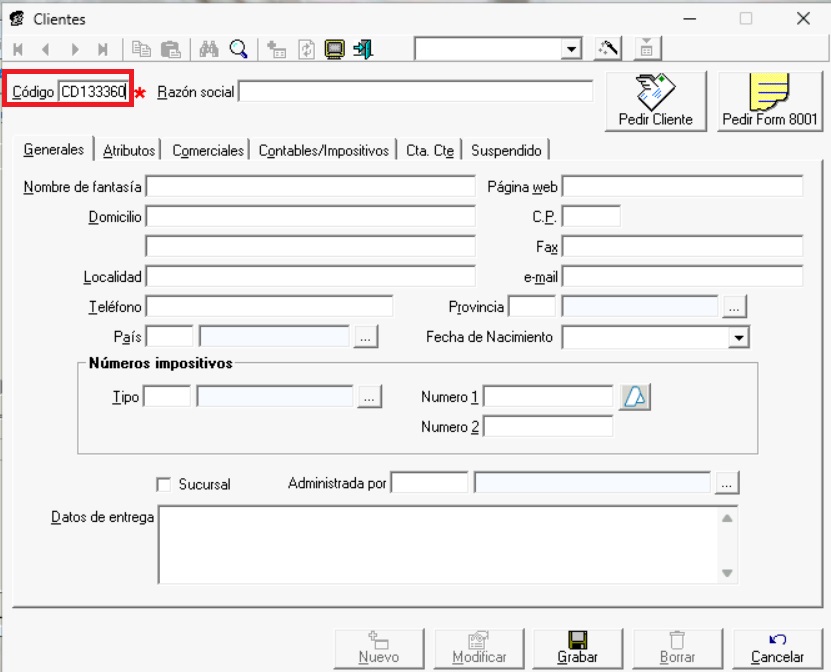Click the exit door icon in toolbar

click(364, 49)
